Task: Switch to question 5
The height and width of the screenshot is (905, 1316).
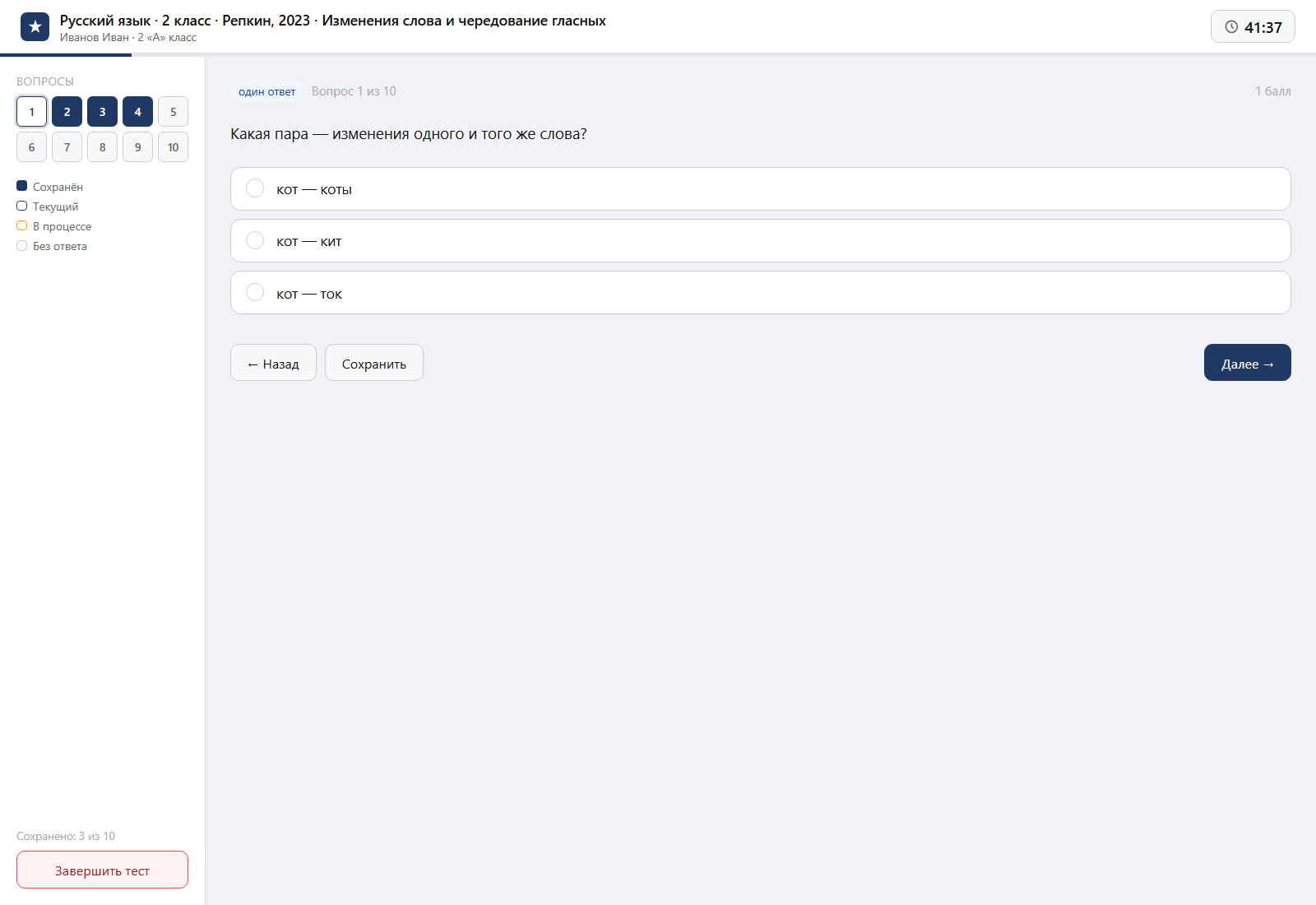Action: click(x=173, y=112)
